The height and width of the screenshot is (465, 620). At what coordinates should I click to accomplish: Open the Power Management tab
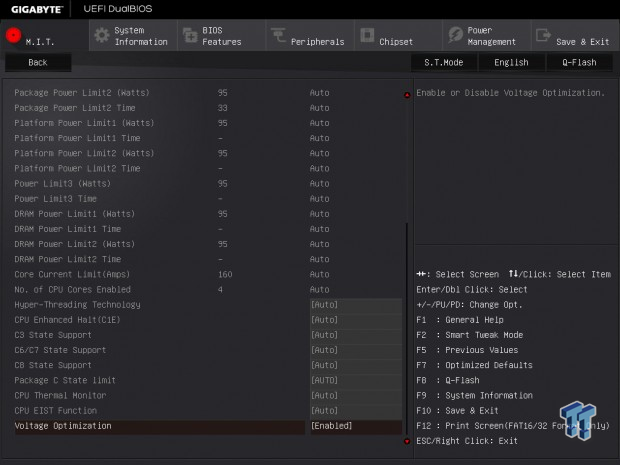coord(487,36)
